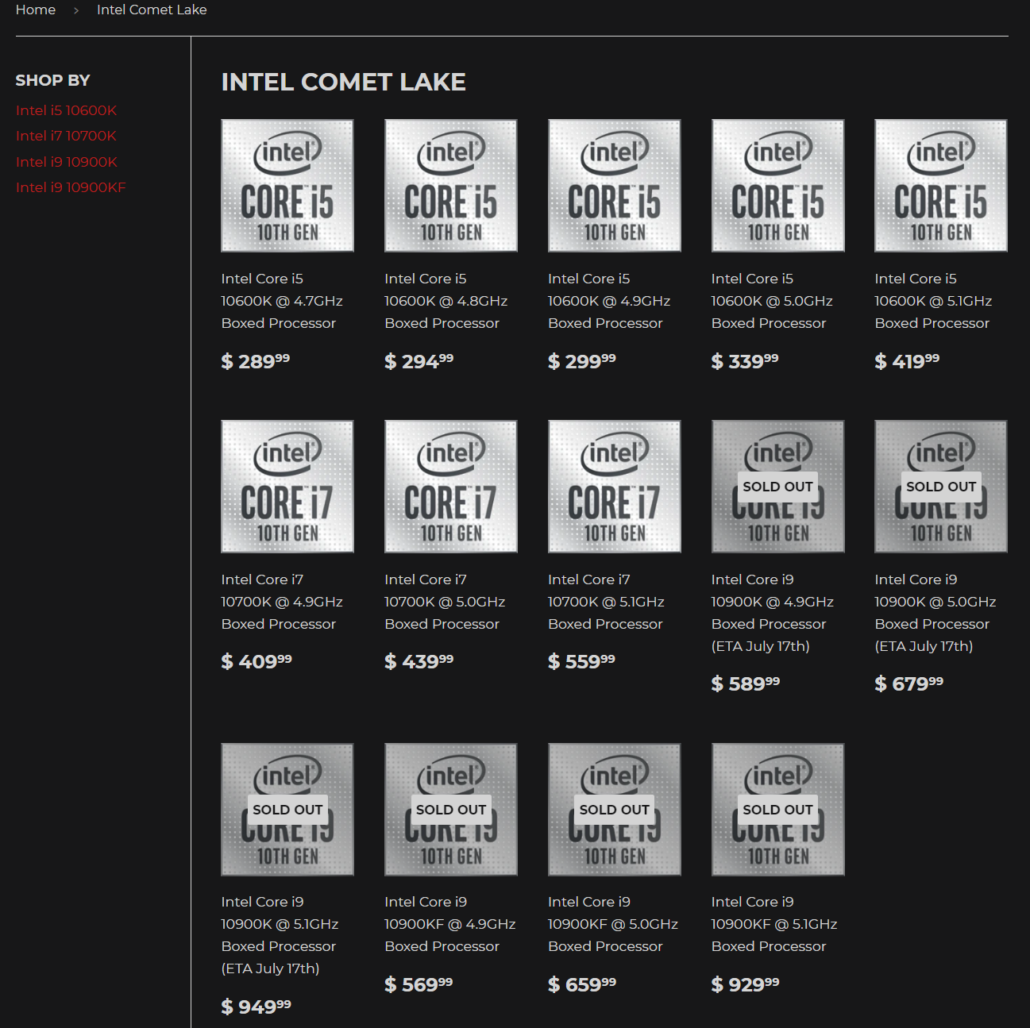Click the sold-out Intel Core i9 10900KF 4.9GHz image

[x=450, y=809]
